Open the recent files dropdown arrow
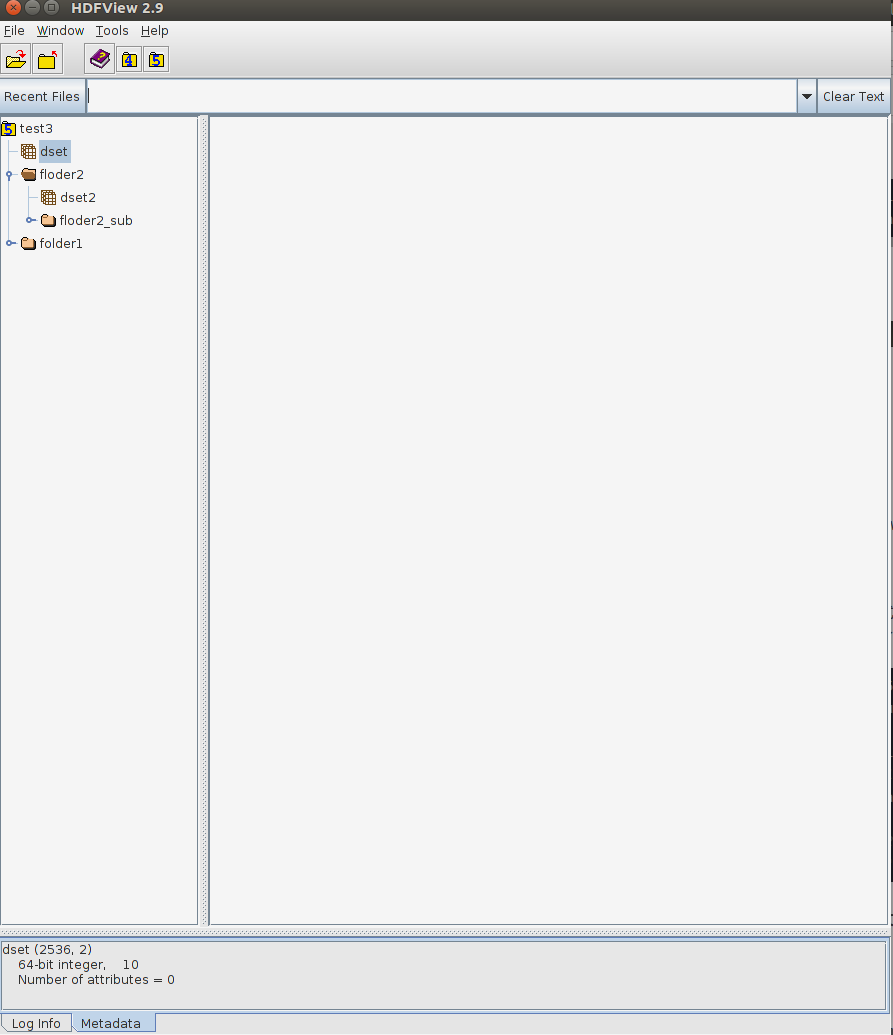The width and height of the screenshot is (893, 1035). pos(807,96)
